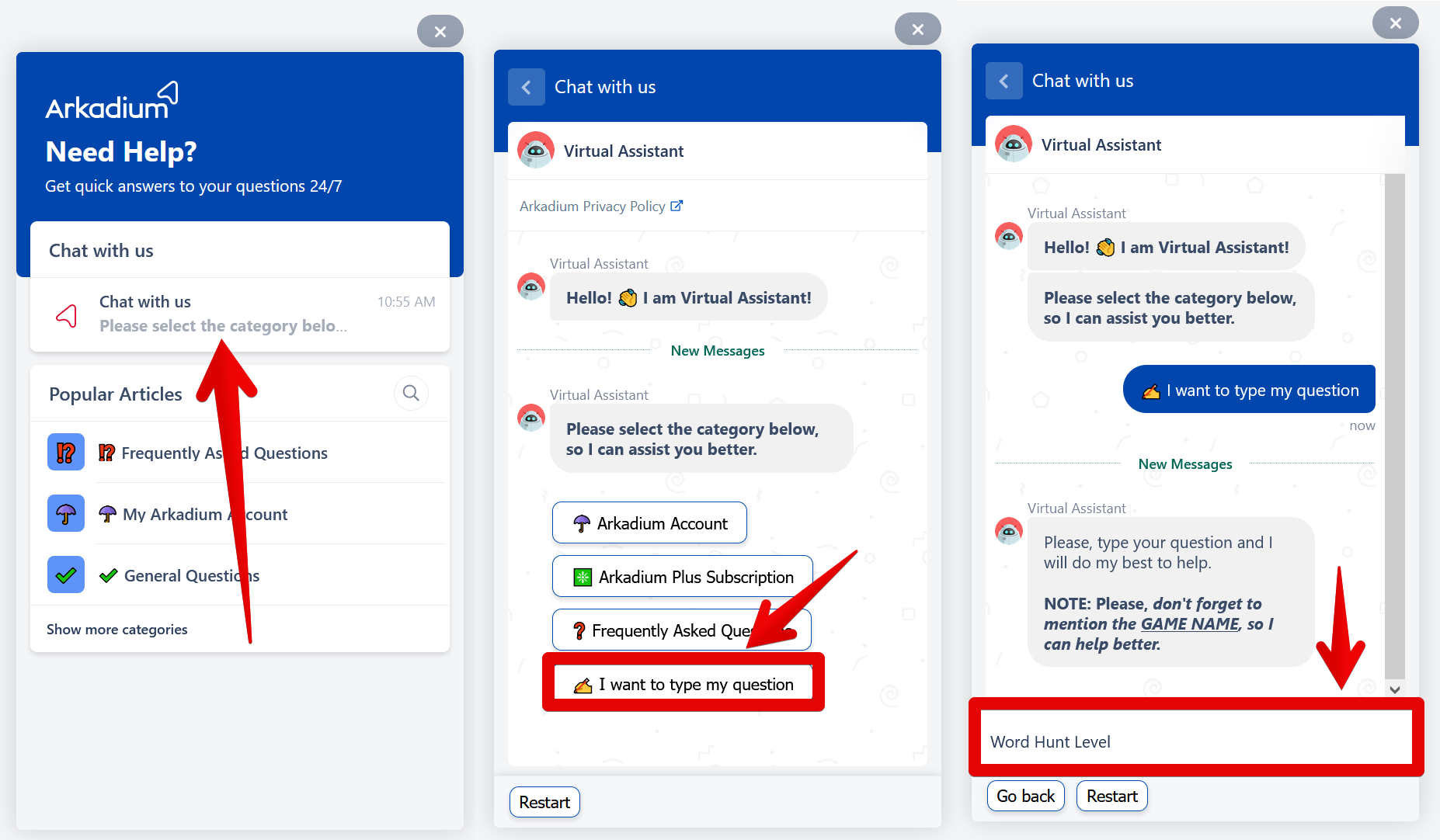Open the Chat with us conversation row
1440x840 pixels.
pyautogui.click(x=240, y=314)
